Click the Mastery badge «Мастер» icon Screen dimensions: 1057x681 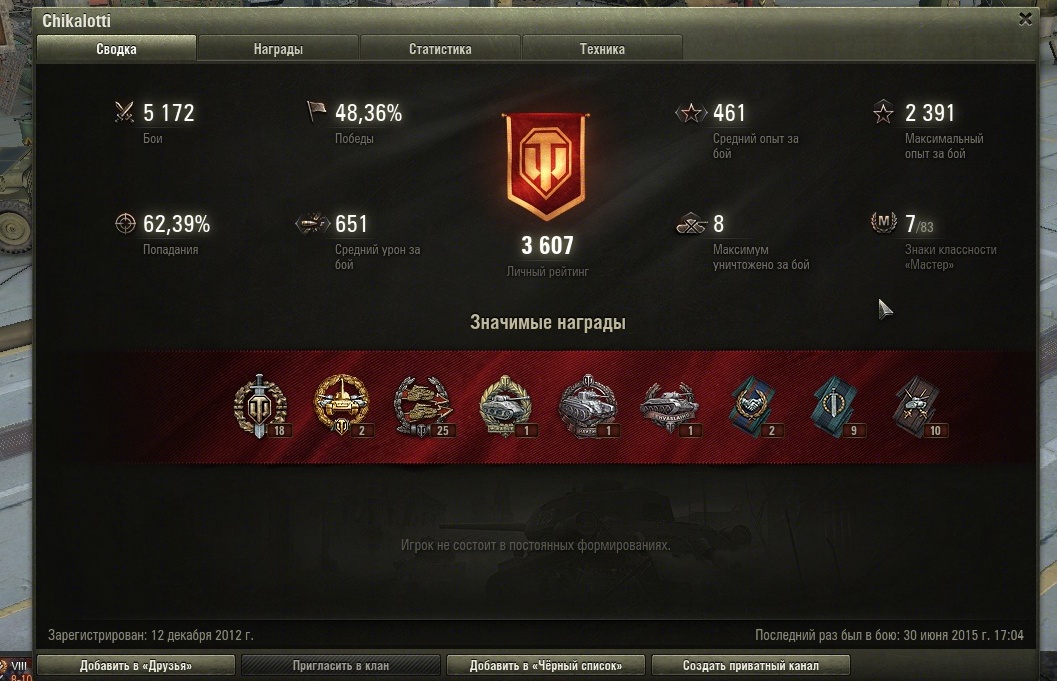click(x=883, y=222)
